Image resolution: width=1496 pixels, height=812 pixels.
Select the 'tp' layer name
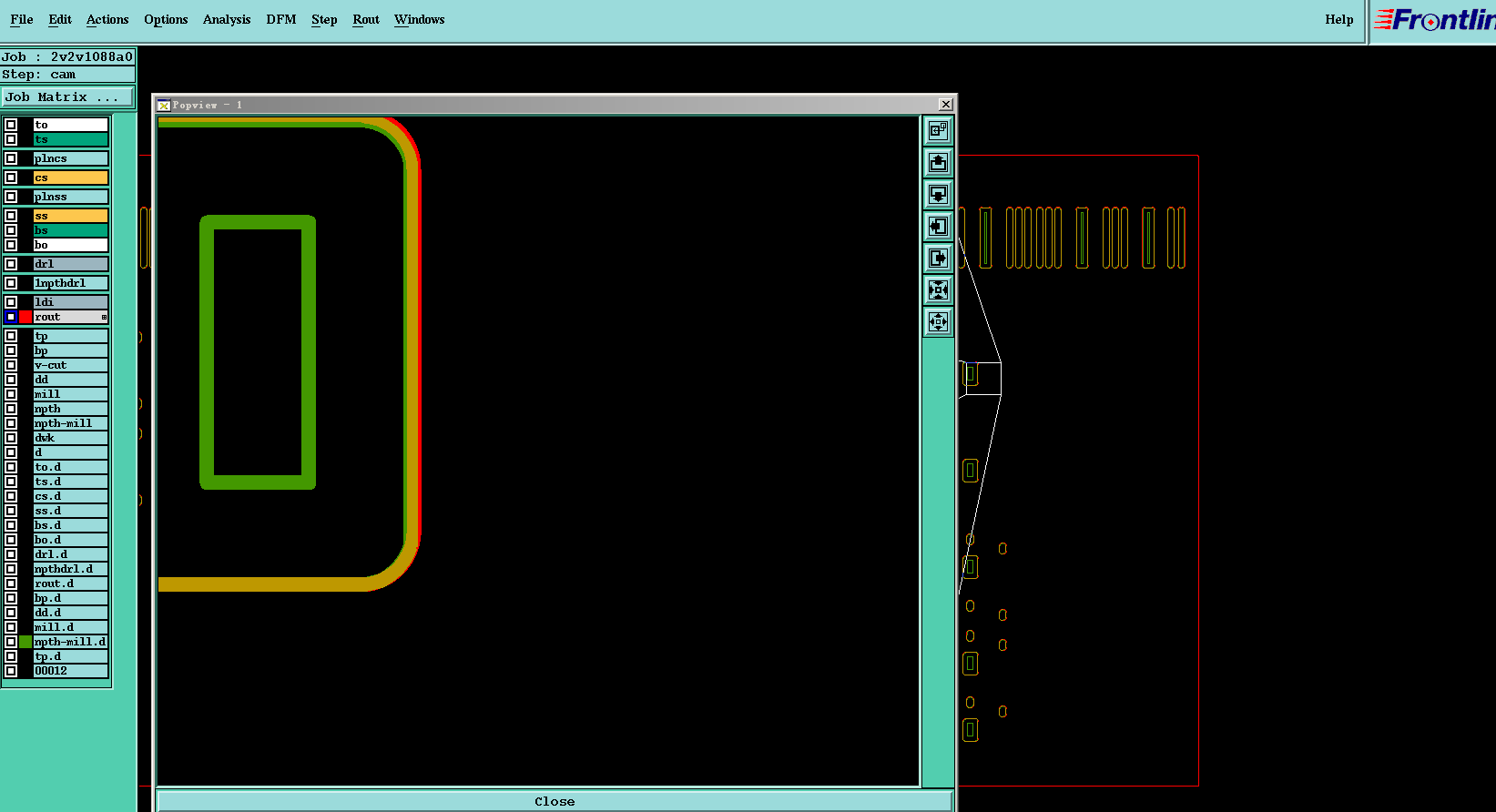pos(71,336)
